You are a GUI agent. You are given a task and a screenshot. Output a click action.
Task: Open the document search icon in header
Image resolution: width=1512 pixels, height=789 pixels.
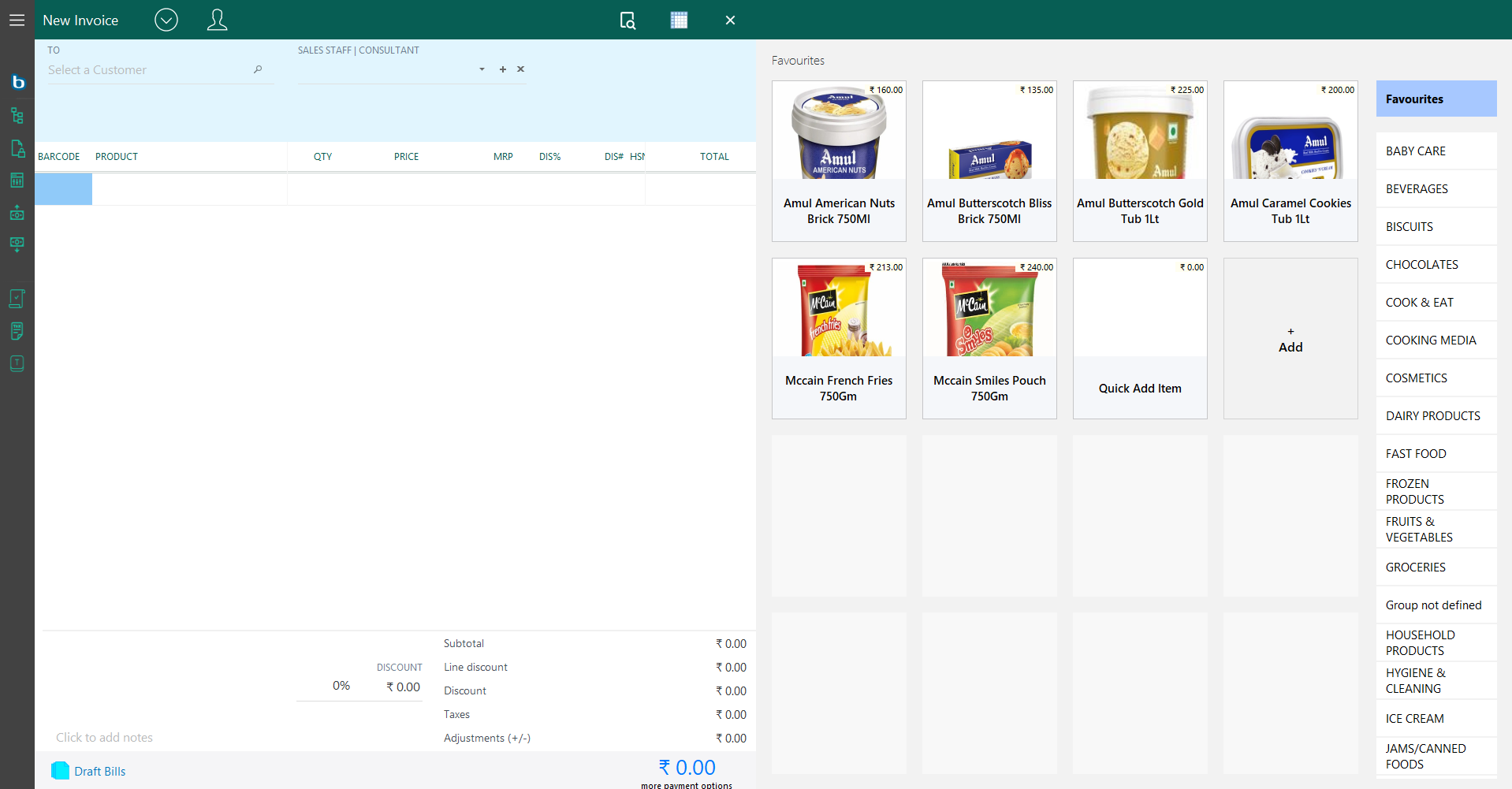point(628,20)
